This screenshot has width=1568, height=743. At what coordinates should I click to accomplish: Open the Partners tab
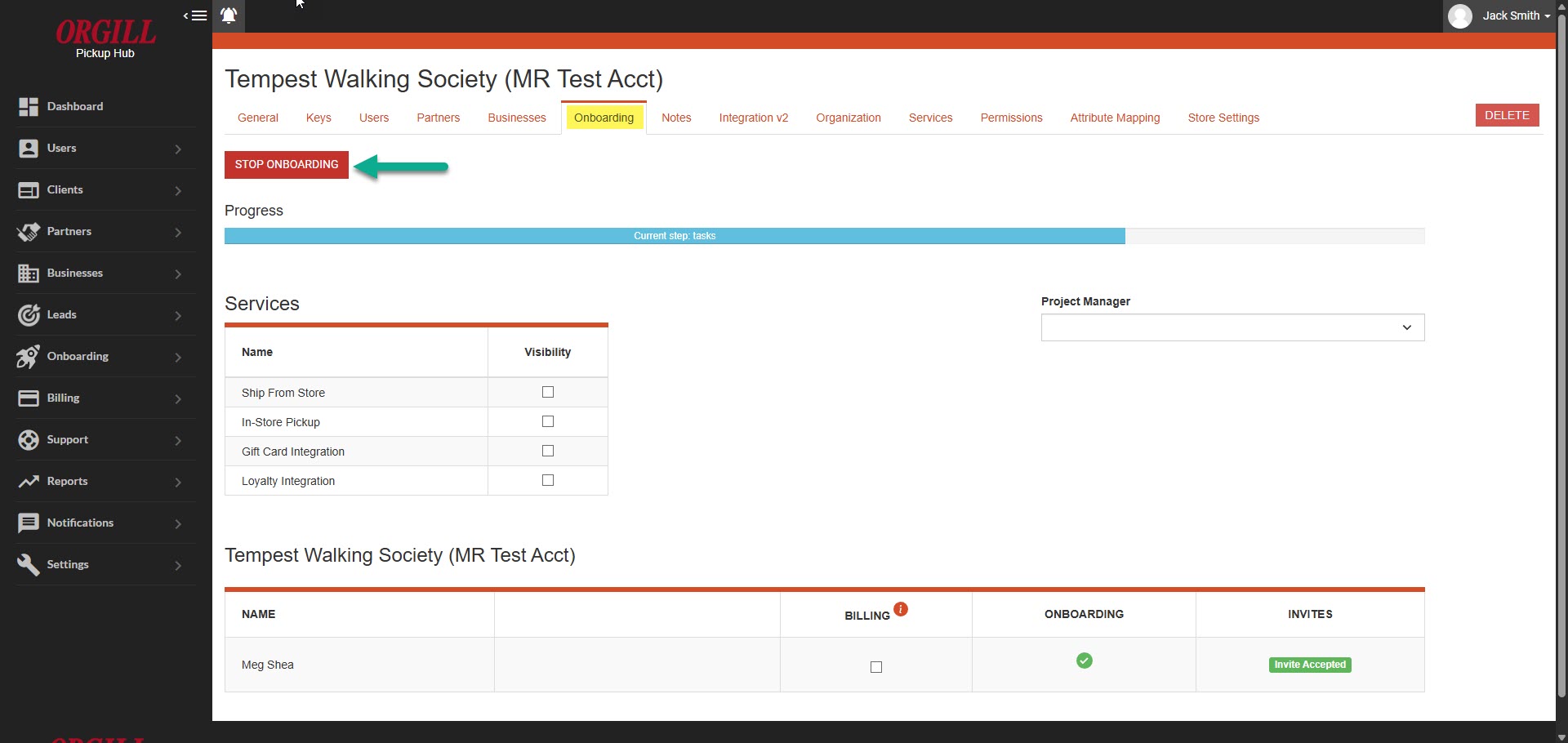click(439, 118)
